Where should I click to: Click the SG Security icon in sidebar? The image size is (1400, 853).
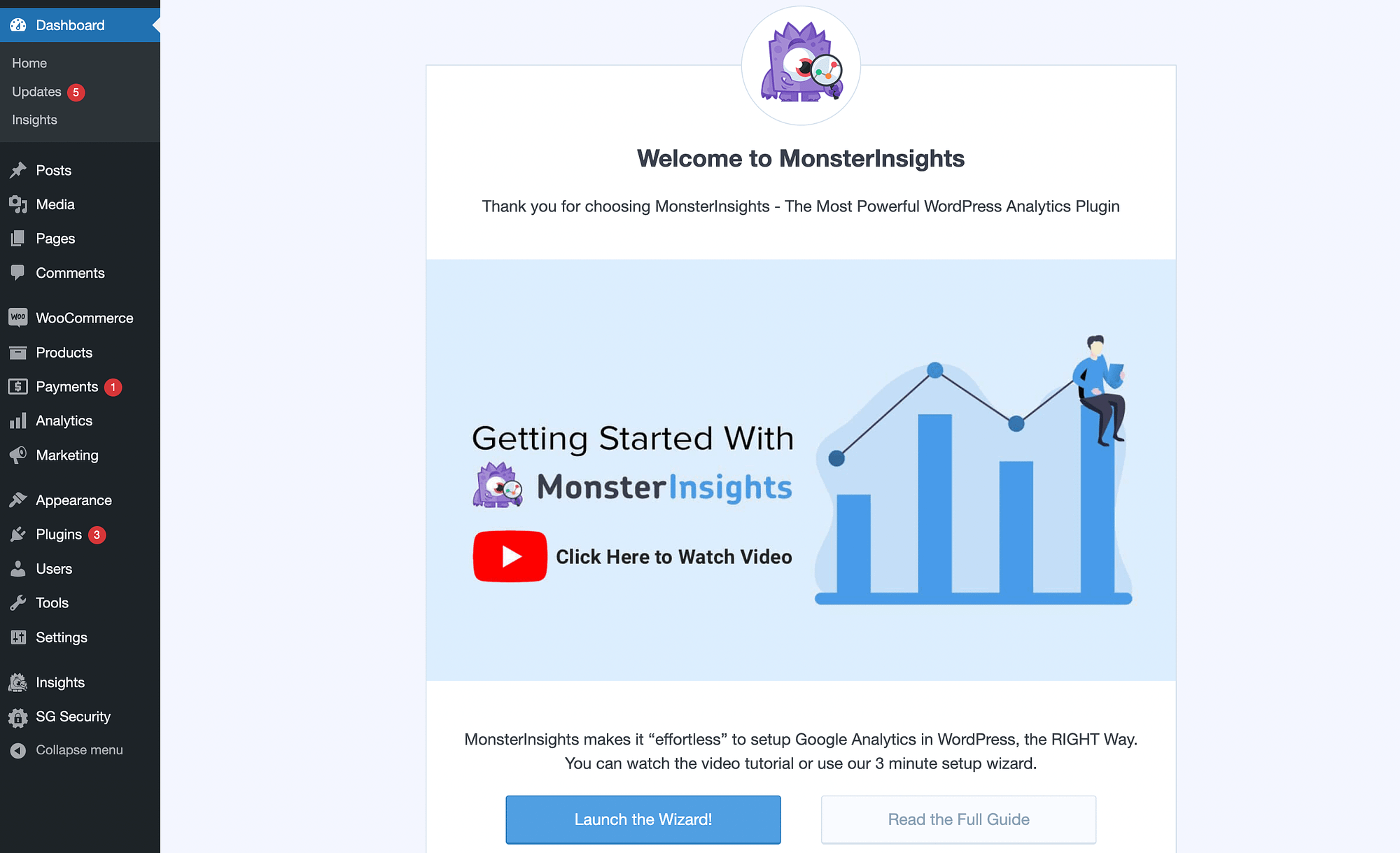click(17, 717)
